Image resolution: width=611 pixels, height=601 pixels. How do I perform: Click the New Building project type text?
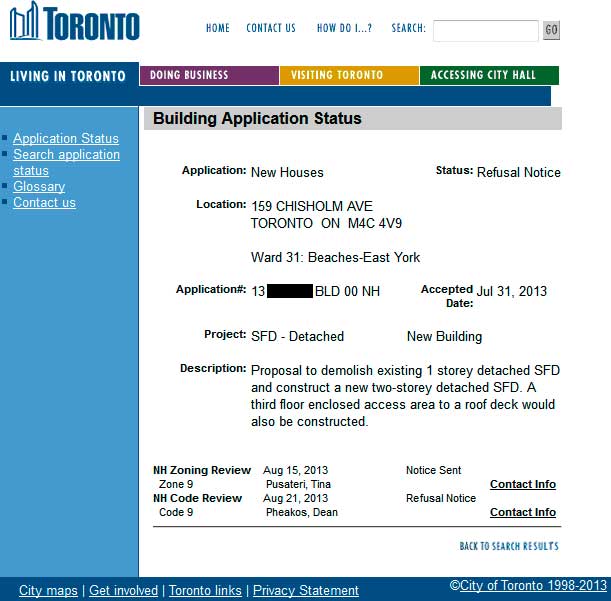[x=444, y=336]
